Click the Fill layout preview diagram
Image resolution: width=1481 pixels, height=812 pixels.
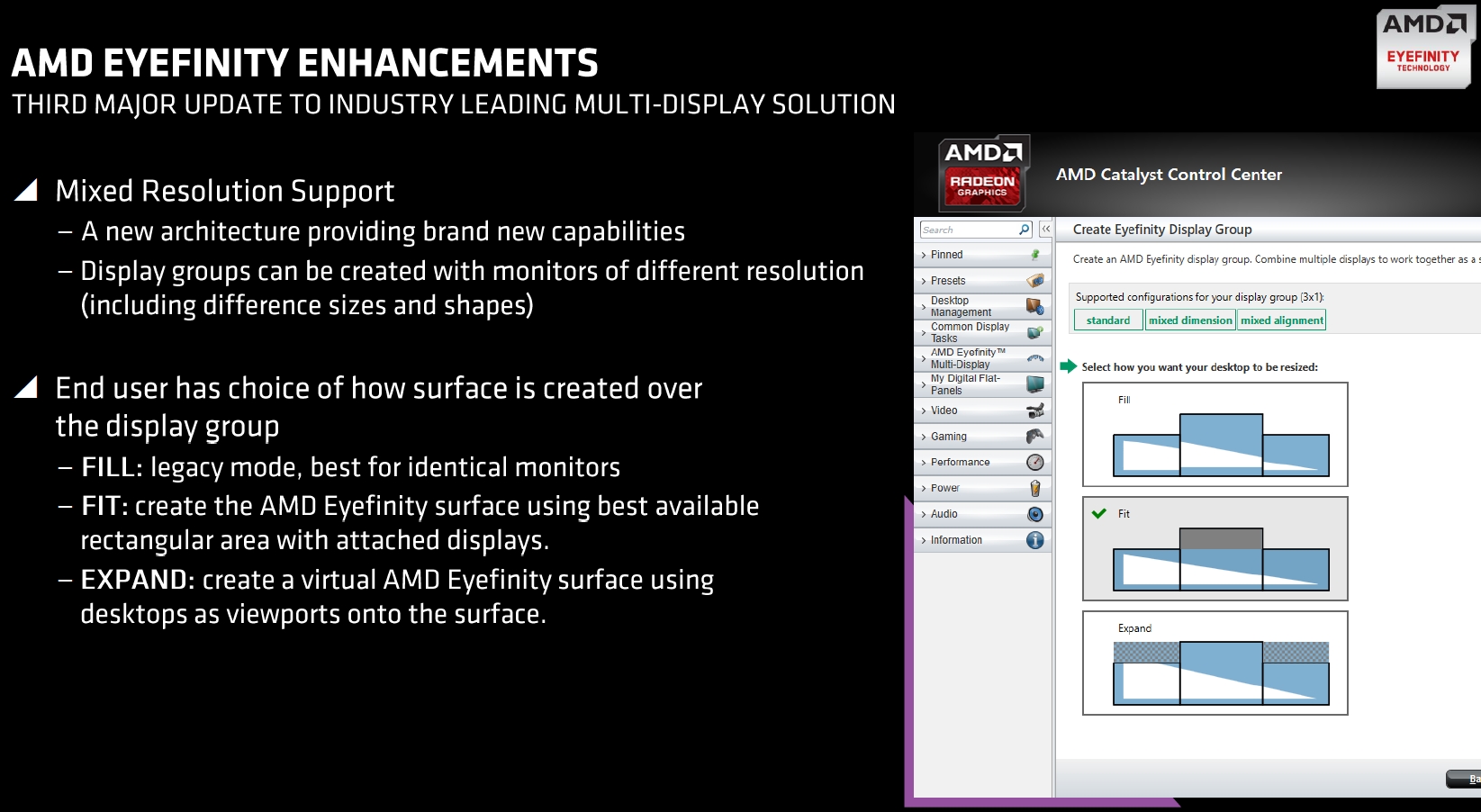1221,445
